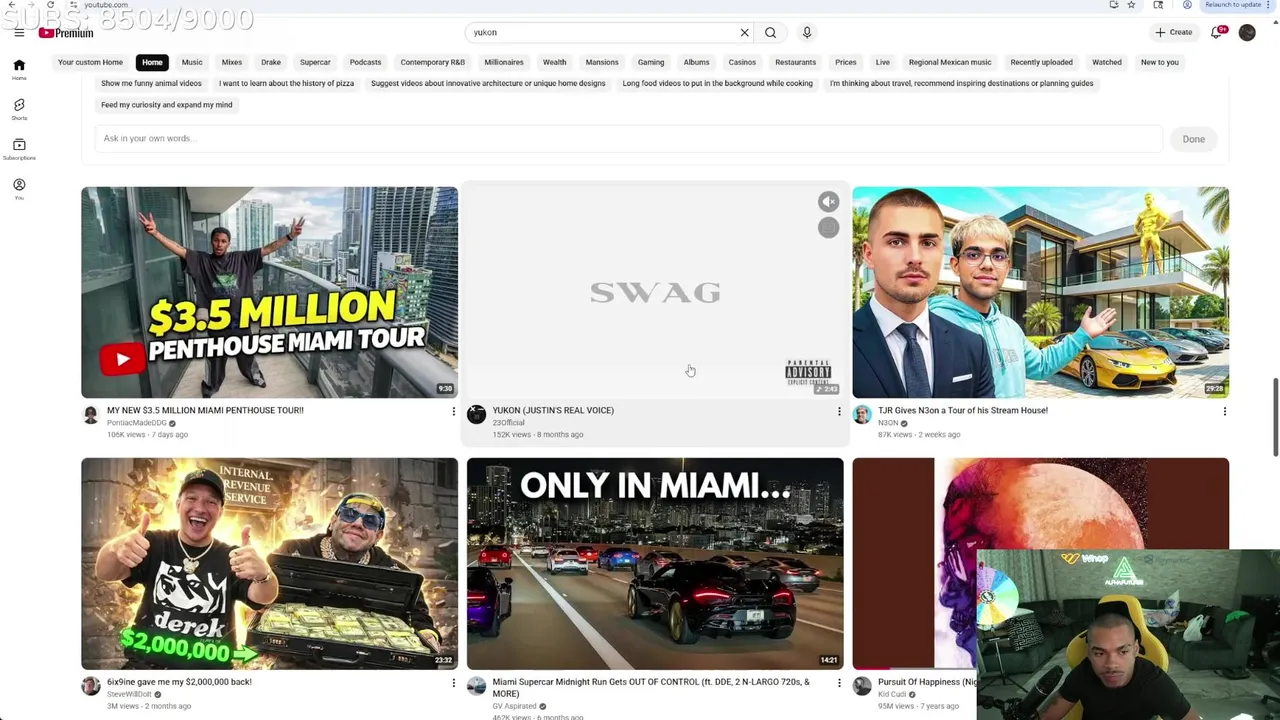Toggle captions on the YUKON preview
Image resolution: width=1280 pixels, height=720 pixels.
point(828,228)
